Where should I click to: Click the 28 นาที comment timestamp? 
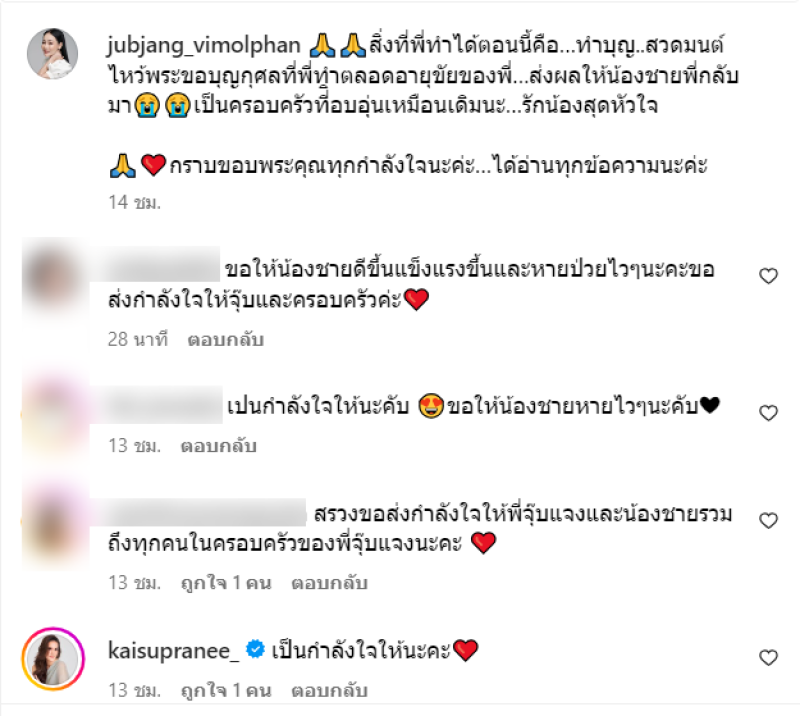click(x=138, y=339)
